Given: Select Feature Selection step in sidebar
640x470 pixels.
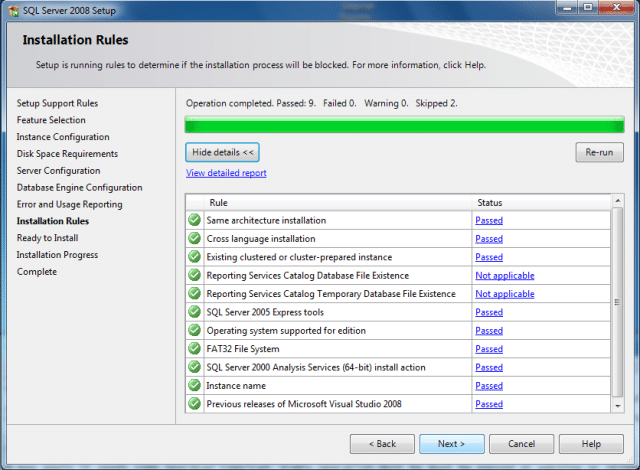Looking at the screenshot, I should (51, 120).
